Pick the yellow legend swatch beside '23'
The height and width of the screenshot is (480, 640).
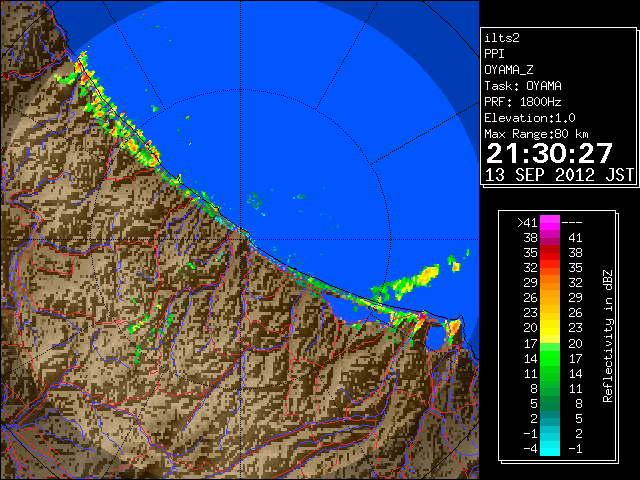click(550, 313)
